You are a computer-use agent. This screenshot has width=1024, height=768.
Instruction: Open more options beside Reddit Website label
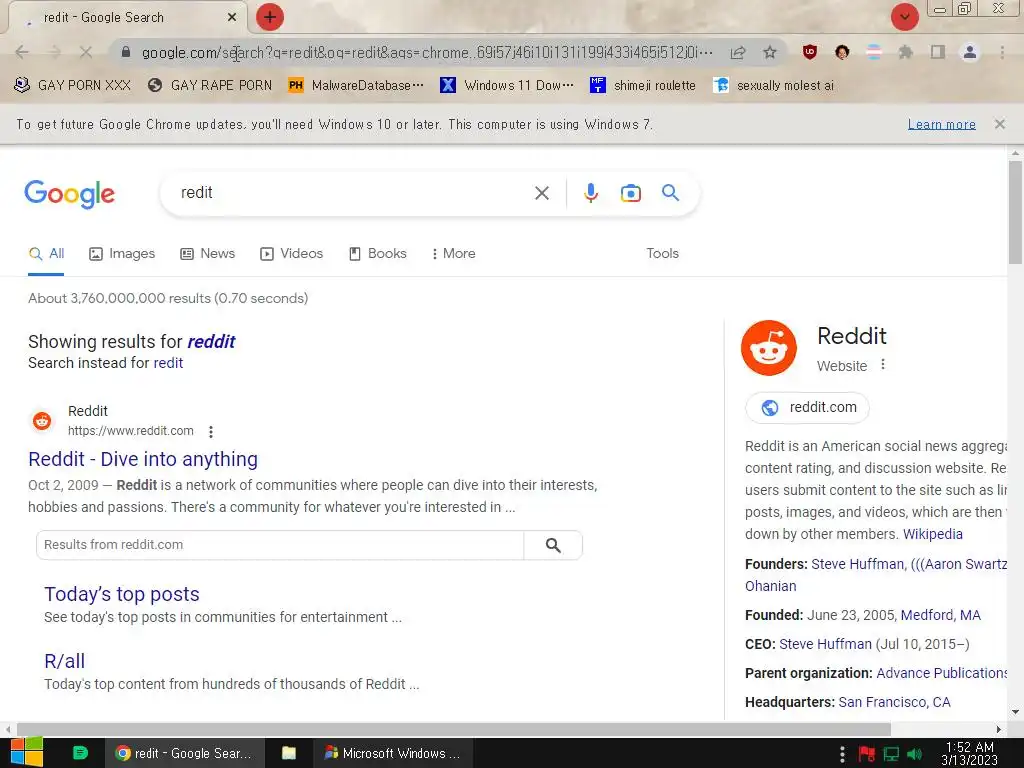[x=883, y=364]
